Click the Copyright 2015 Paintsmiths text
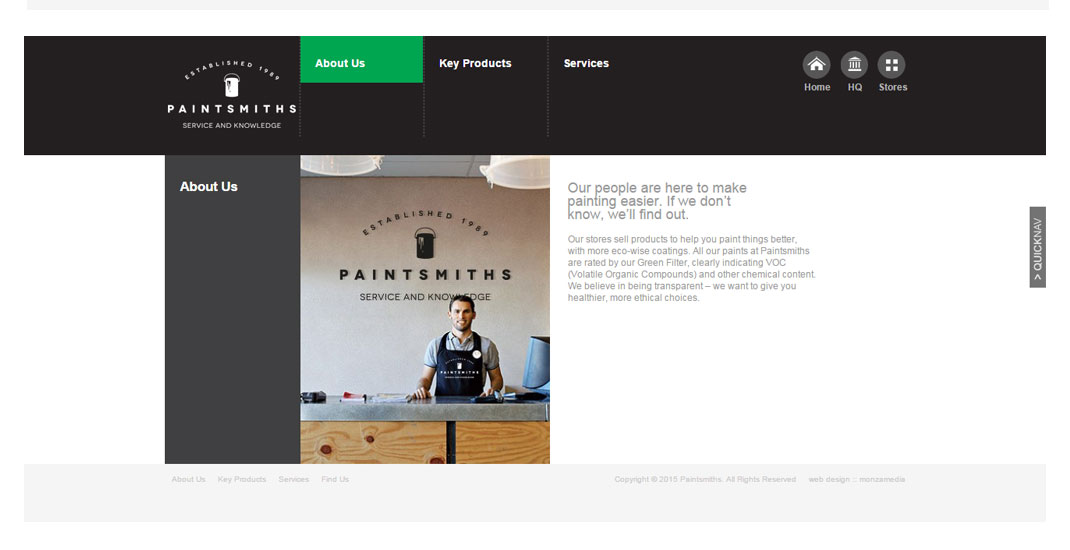The image size is (1070, 550). 705,480
